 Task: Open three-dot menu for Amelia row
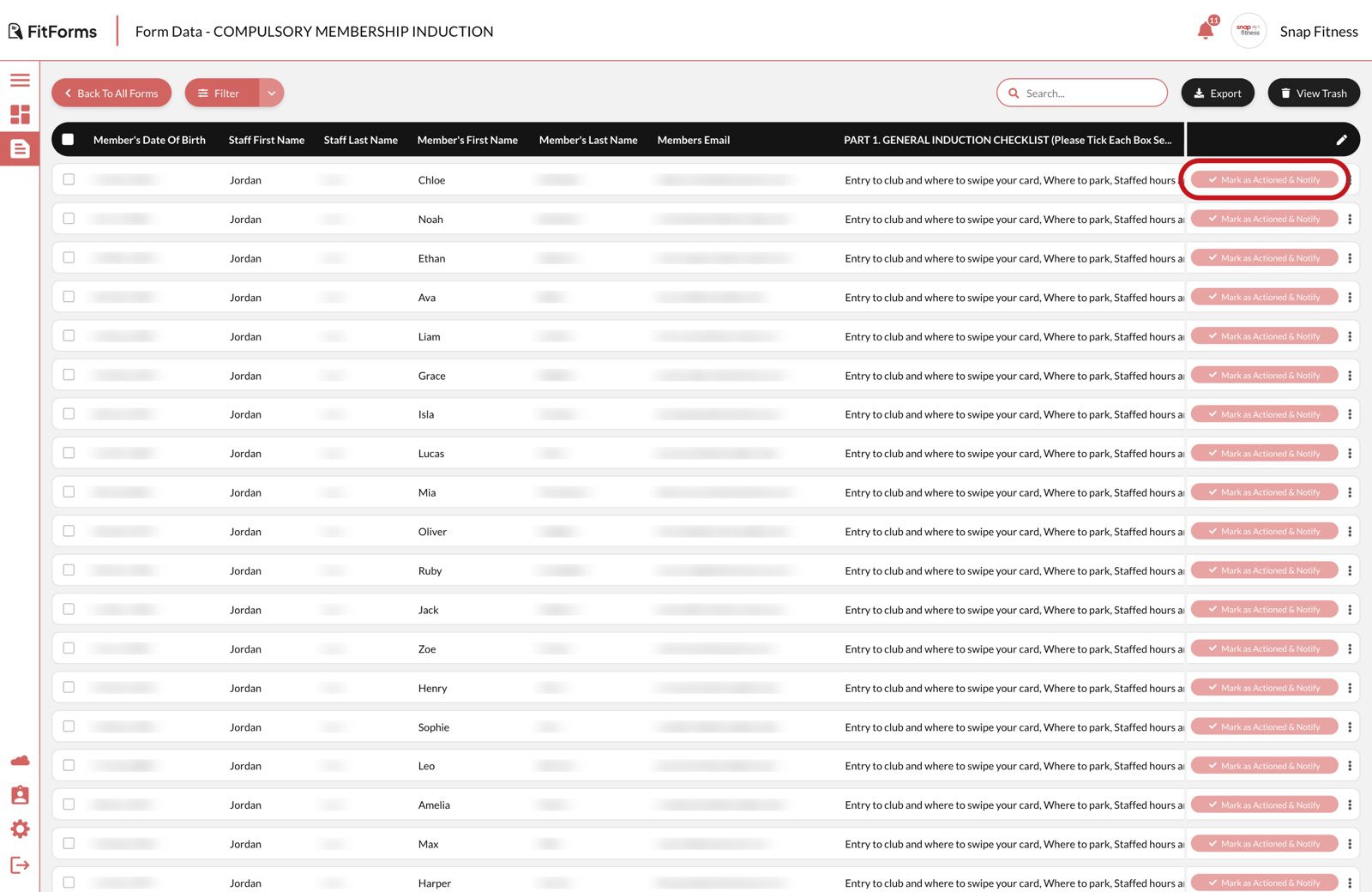tap(1350, 805)
